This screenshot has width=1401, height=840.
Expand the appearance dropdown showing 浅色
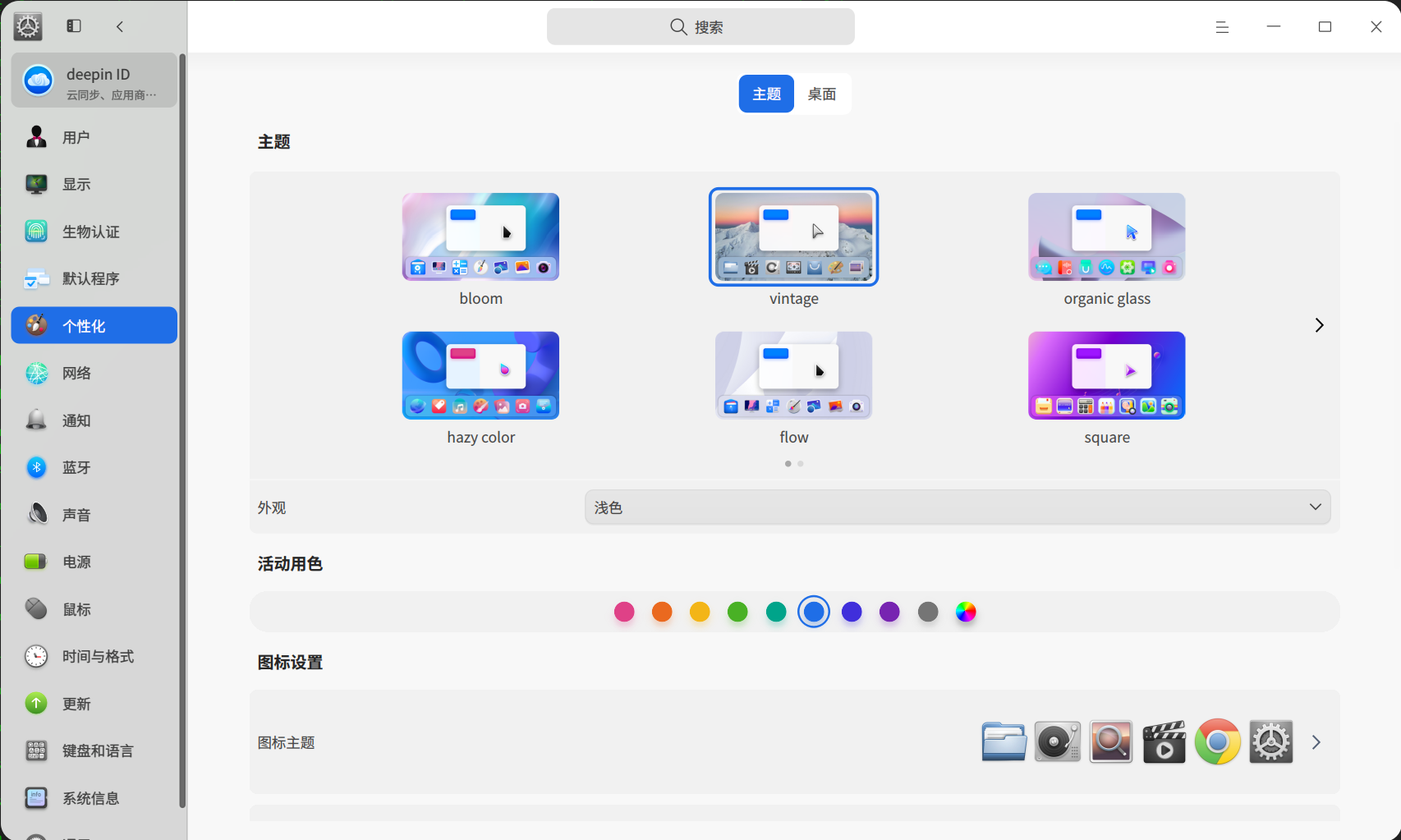click(957, 507)
